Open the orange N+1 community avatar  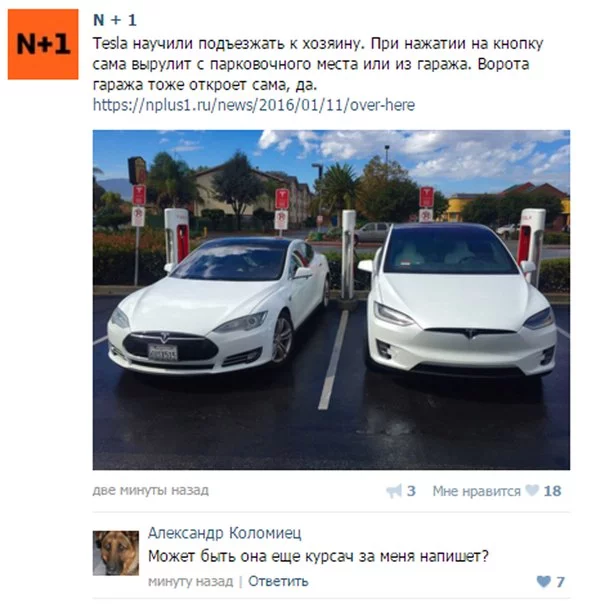[x=43, y=44]
